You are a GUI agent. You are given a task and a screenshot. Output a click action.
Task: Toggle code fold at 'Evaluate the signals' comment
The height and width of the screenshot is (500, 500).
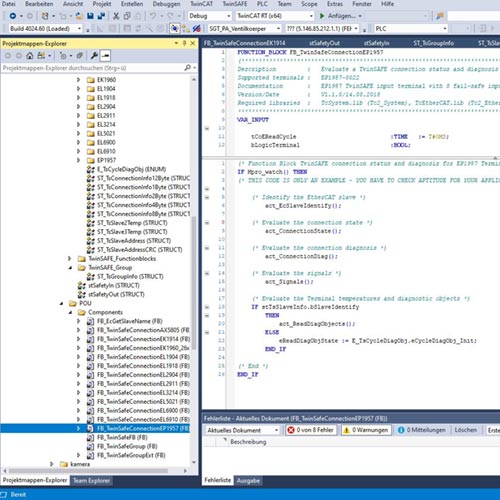point(207,273)
